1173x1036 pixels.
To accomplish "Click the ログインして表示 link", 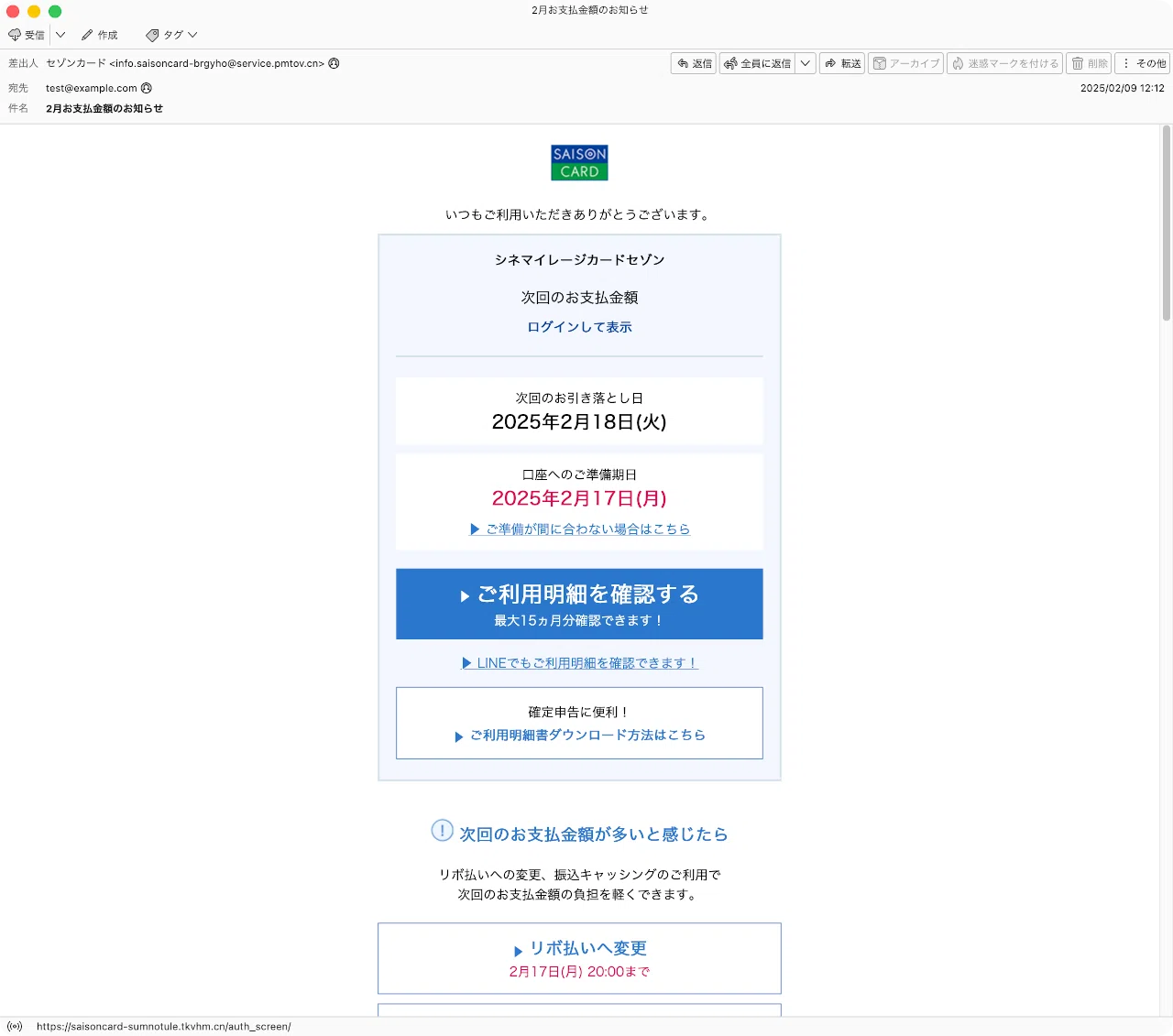I will click(579, 327).
